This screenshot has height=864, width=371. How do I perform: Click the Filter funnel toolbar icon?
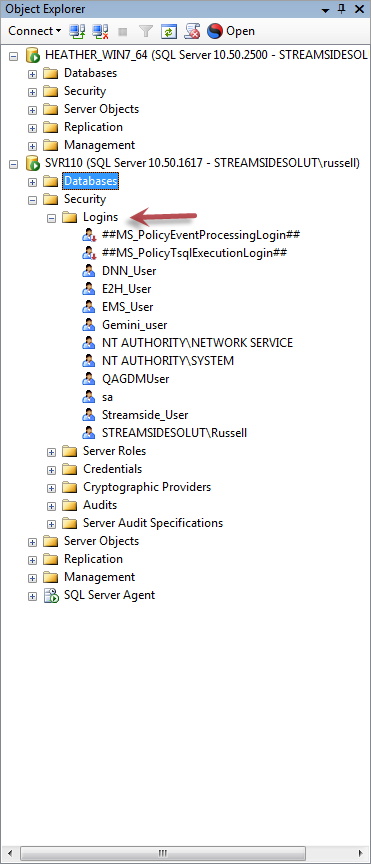146,31
